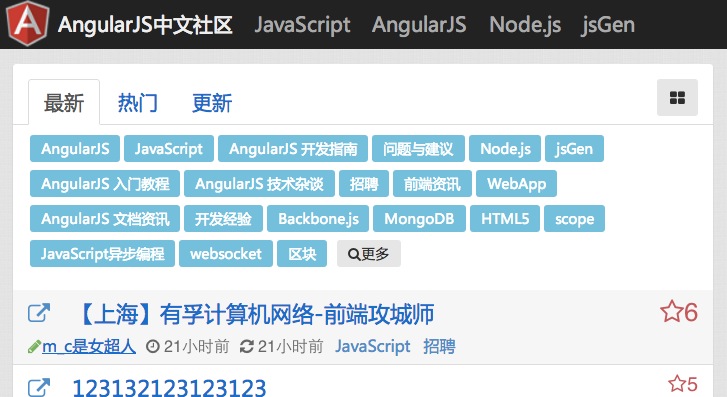Open the 123132123123123 post title
The width and height of the screenshot is (727, 397).
pyautogui.click(x=169, y=388)
